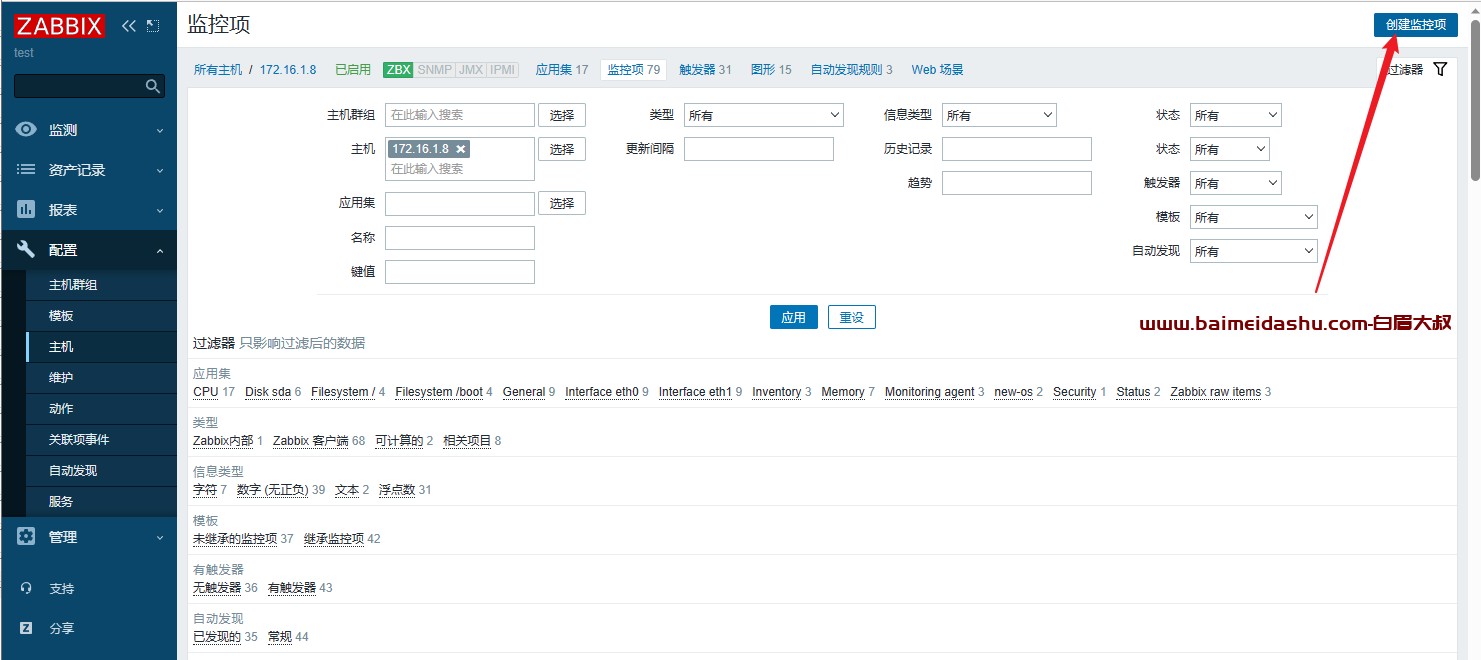
Task: Click 选择 next to 主机群组 field
Action: pyautogui.click(x=562, y=115)
